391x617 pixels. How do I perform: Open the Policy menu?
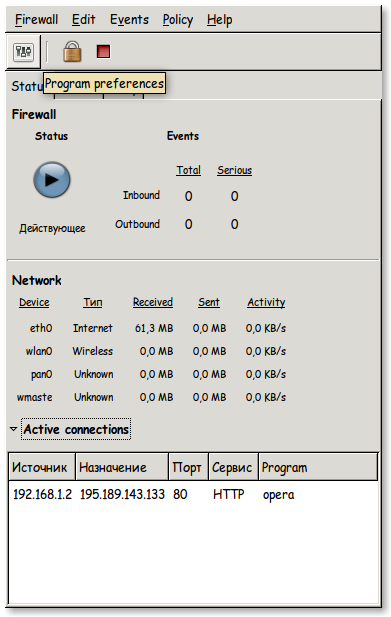tap(178, 20)
